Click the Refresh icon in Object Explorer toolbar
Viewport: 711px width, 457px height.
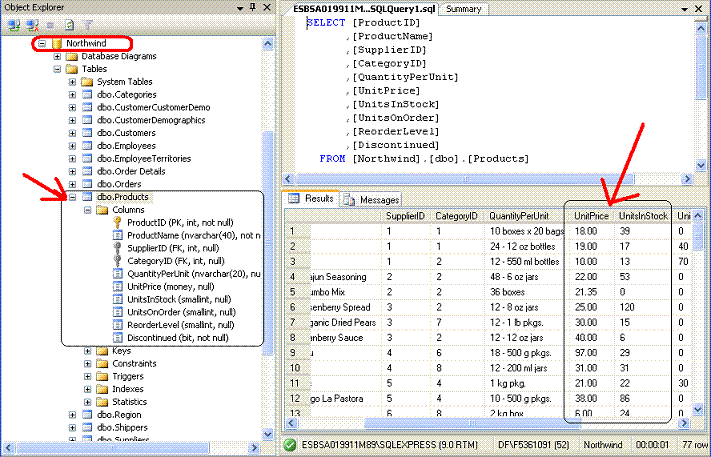69,24
